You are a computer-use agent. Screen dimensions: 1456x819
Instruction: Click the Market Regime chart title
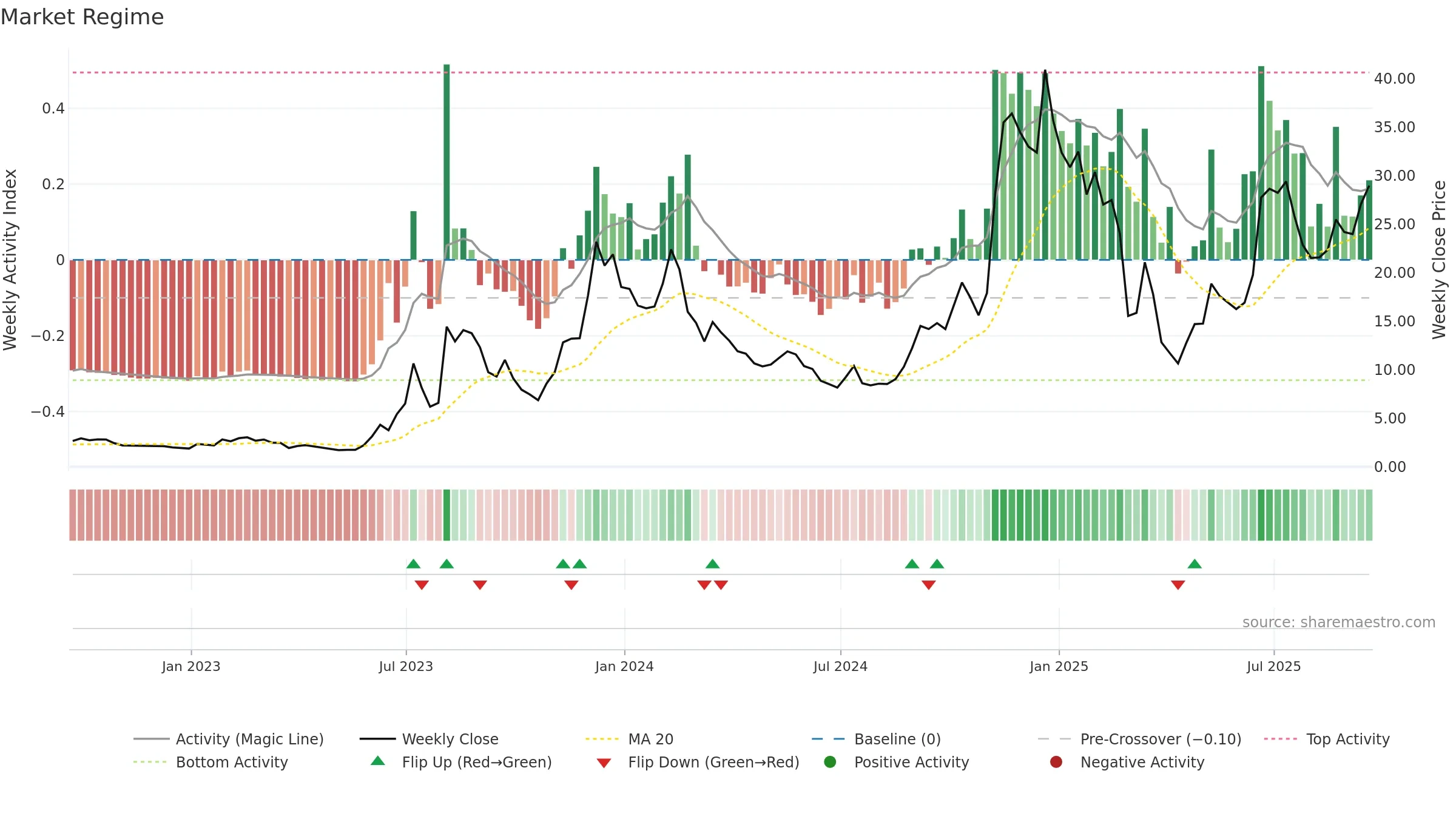[x=82, y=17]
